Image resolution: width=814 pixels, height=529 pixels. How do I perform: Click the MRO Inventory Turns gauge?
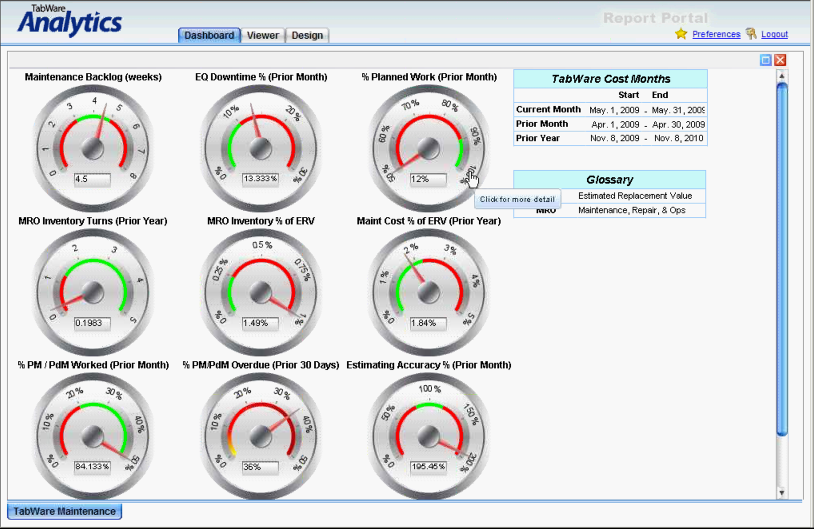(x=95, y=291)
